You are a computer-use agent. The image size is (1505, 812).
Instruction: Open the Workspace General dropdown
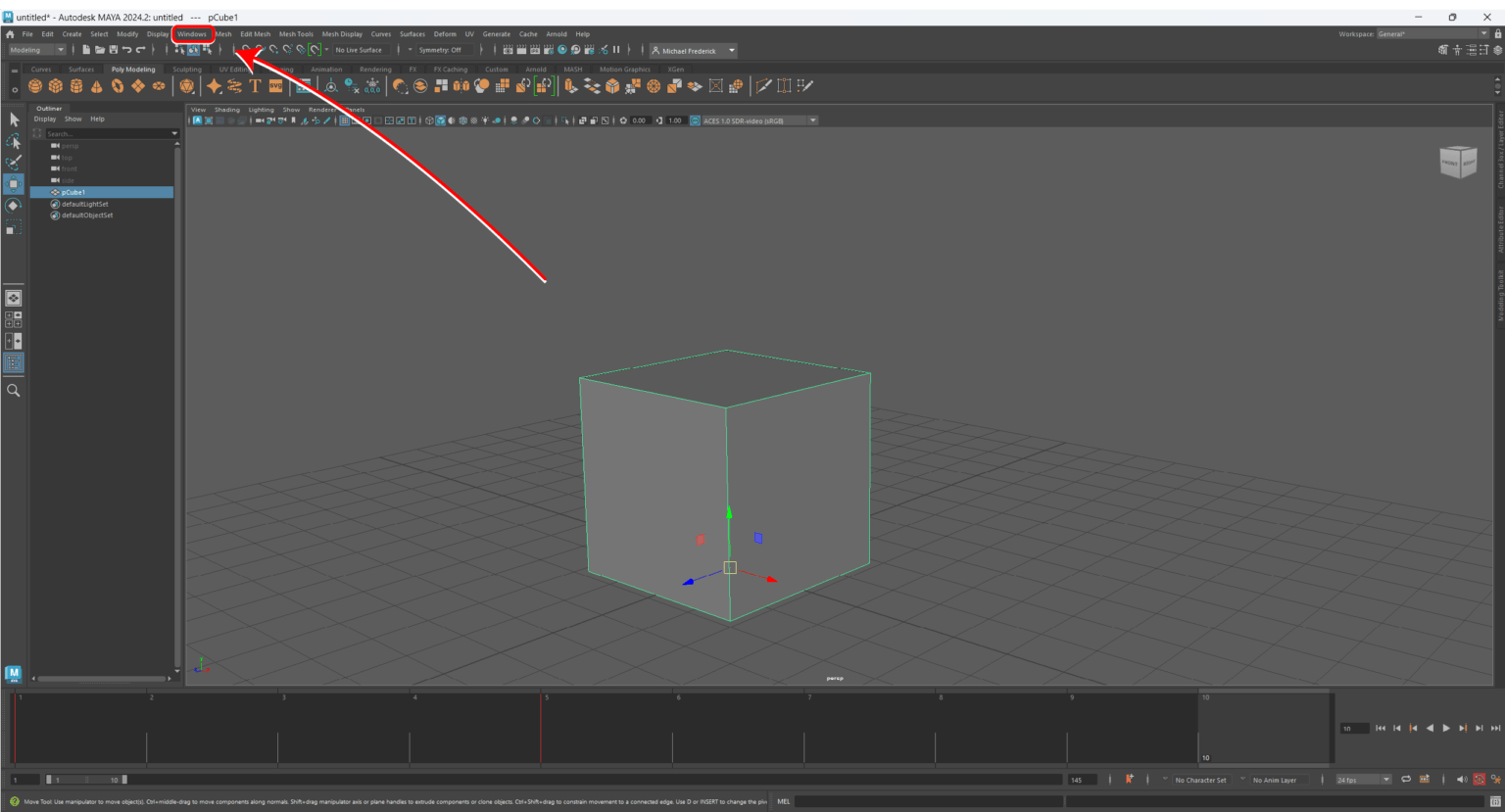(1432, 34)
